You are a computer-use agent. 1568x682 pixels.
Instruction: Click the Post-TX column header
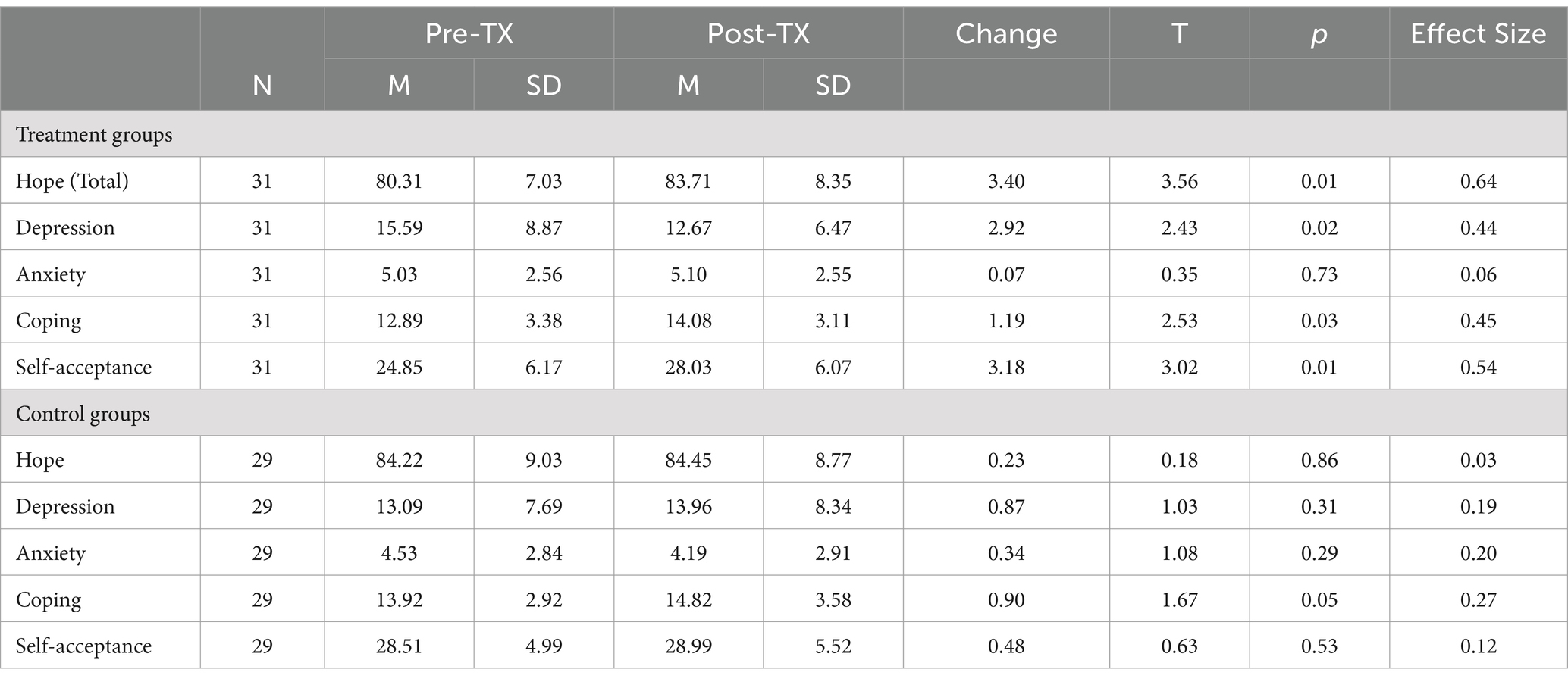(x=758, y=34)
